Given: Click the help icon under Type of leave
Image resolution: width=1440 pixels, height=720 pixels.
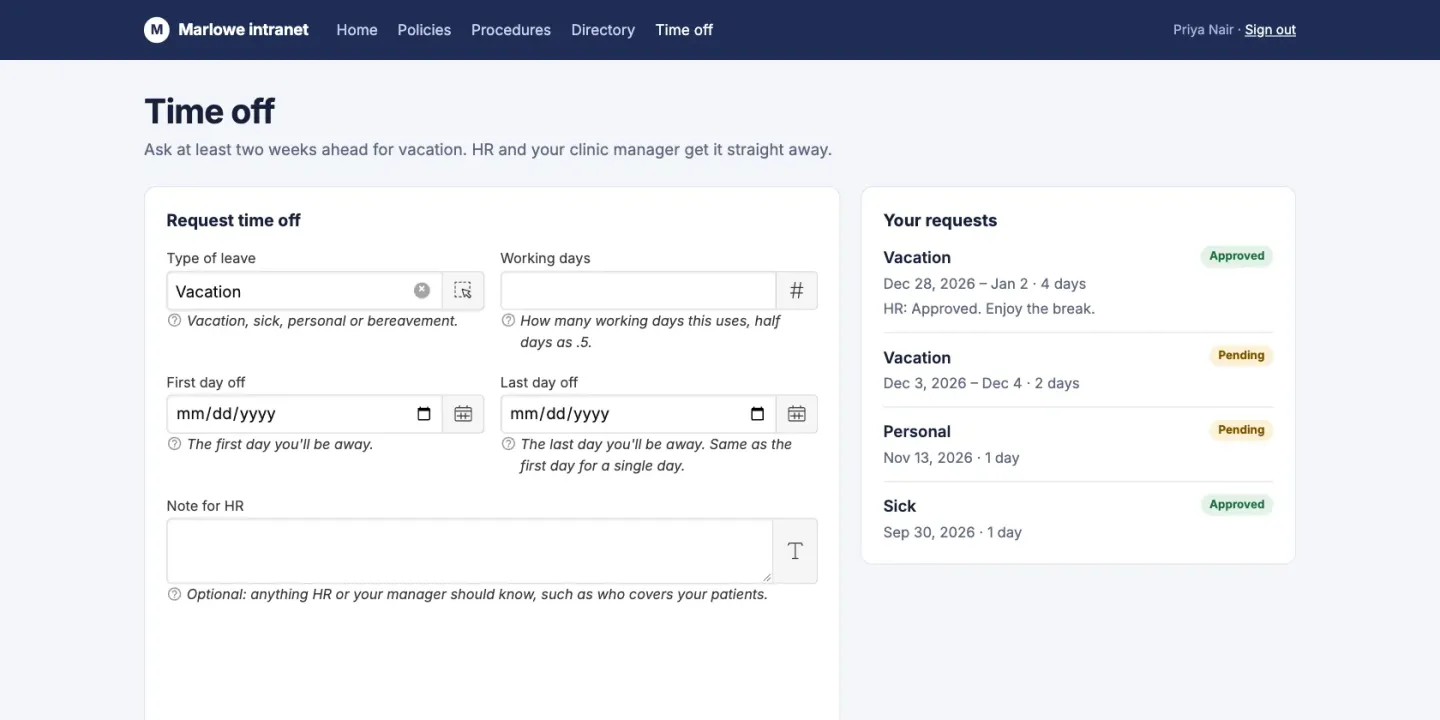Looking at the screenshot, I should point(174,321).
